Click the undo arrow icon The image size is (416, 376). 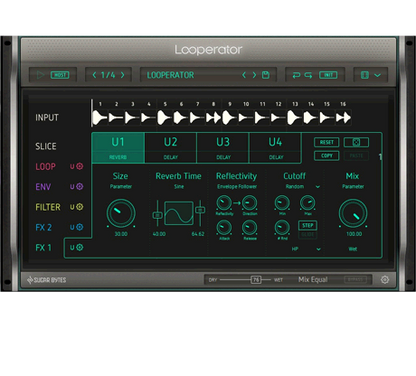pos(296,75)
